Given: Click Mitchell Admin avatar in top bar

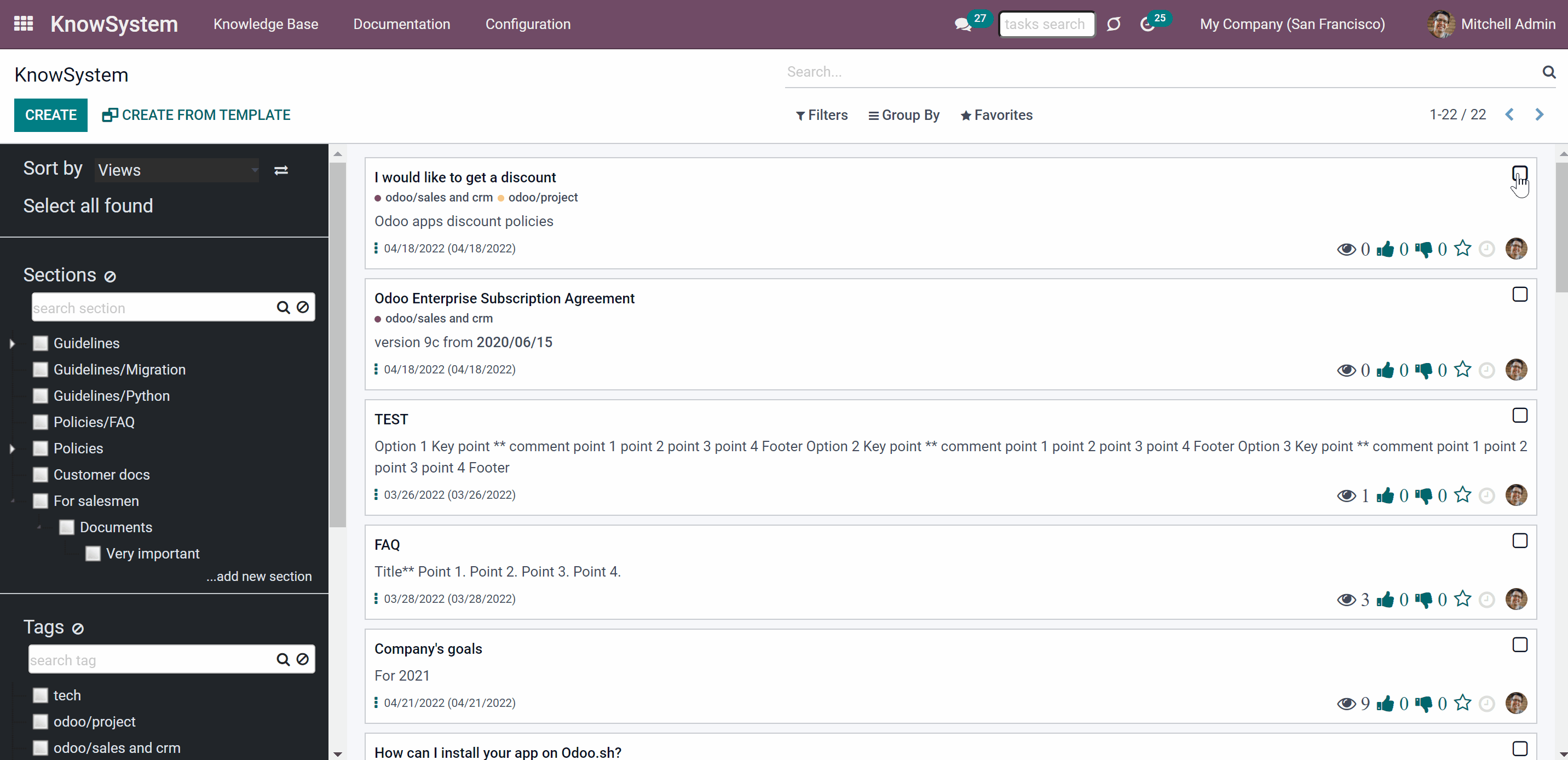Looking at the screenshot, I should [1442, 24].
